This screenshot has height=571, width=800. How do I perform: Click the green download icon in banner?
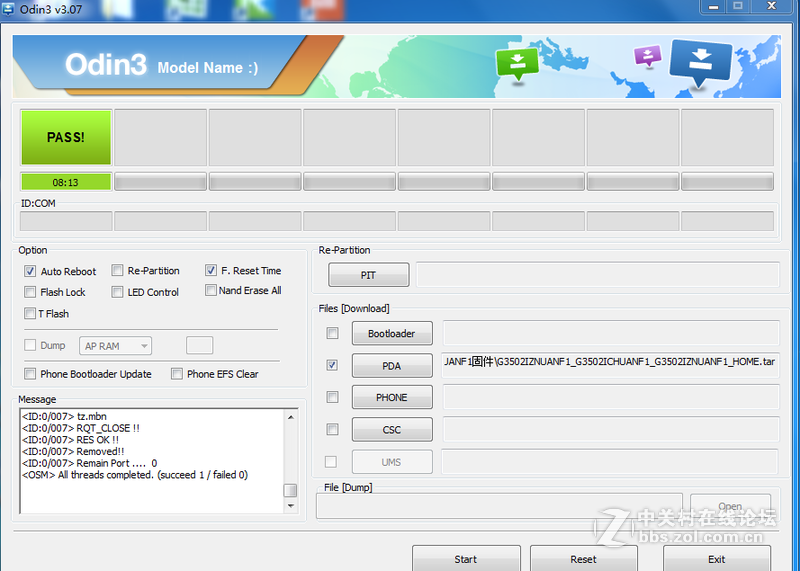tap(517, 64)
